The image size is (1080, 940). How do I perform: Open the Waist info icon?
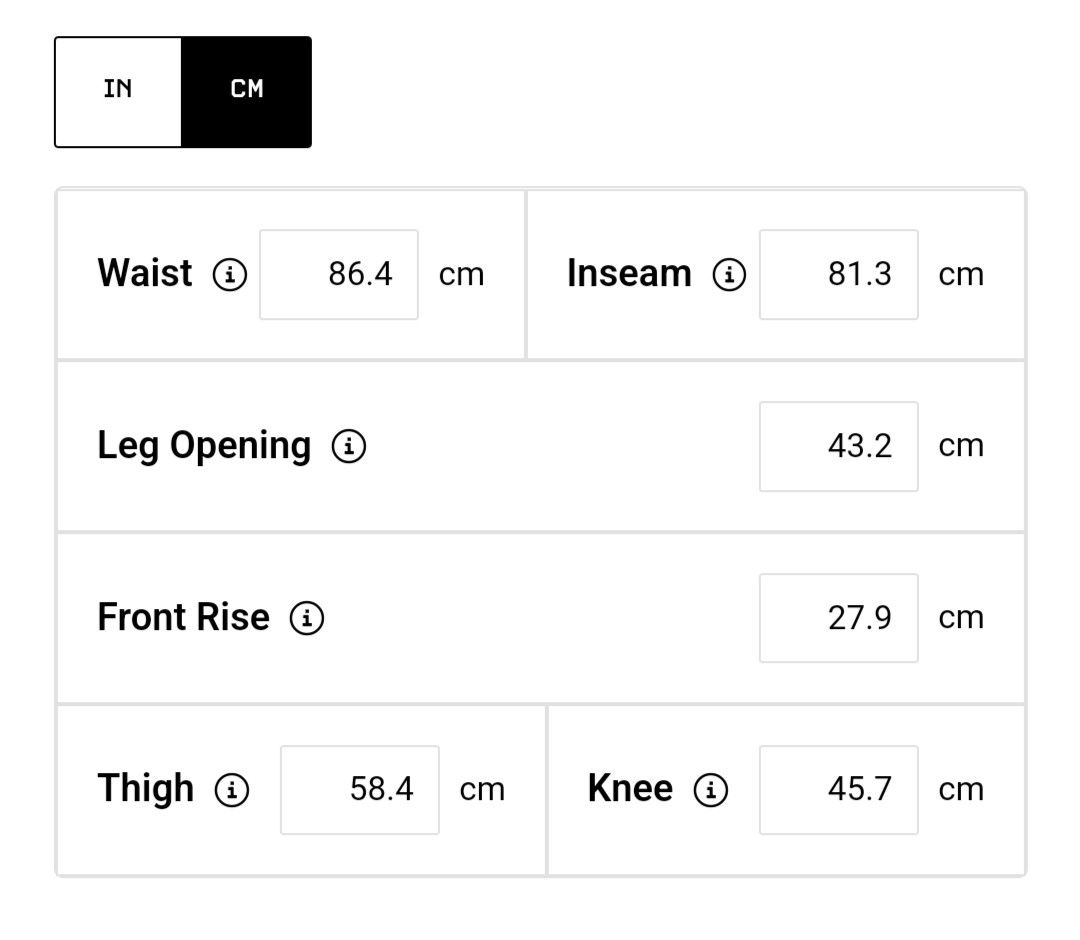pos(230,274)
